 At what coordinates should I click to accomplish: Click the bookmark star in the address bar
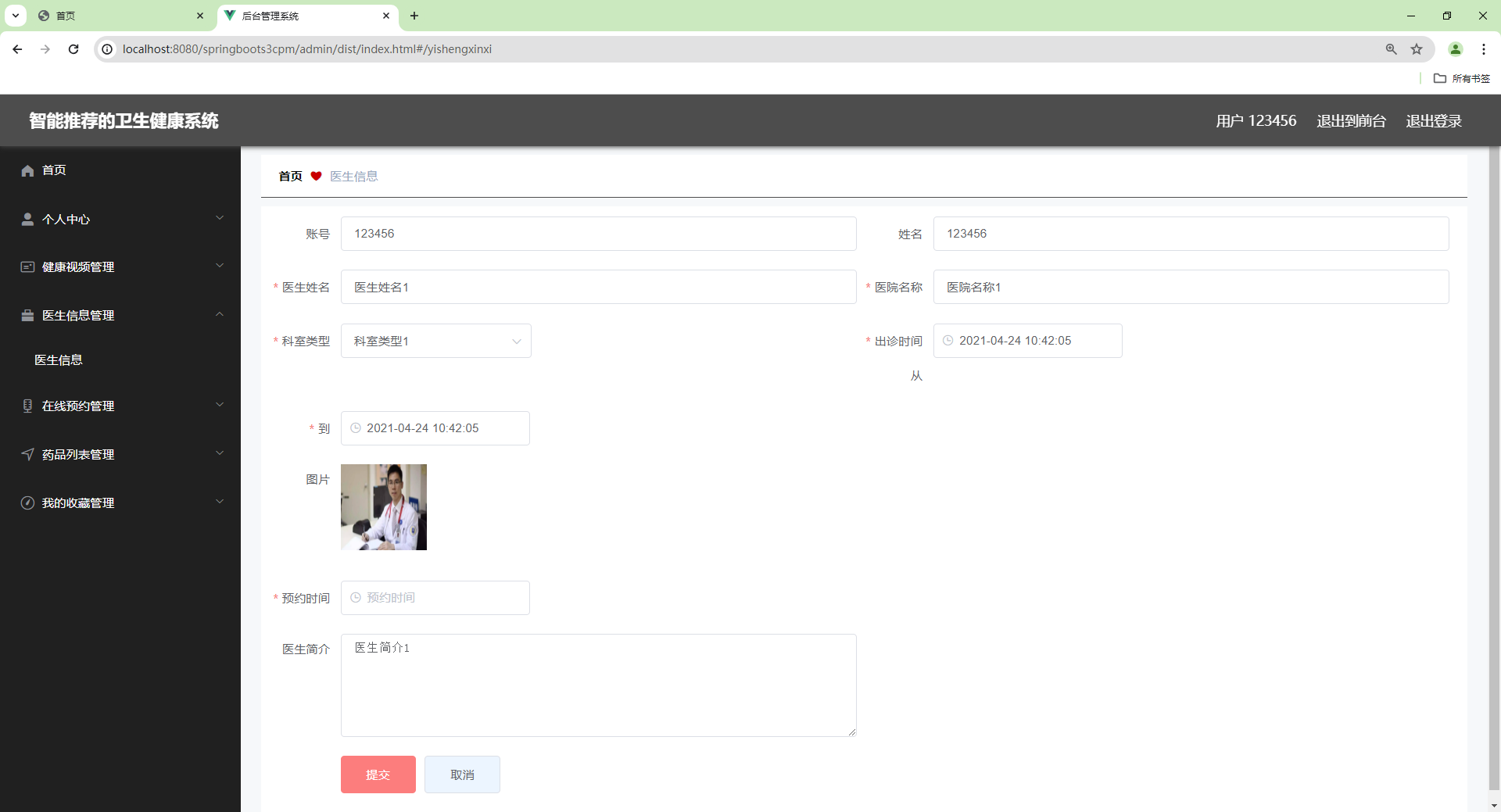(x=1417, y=48)
